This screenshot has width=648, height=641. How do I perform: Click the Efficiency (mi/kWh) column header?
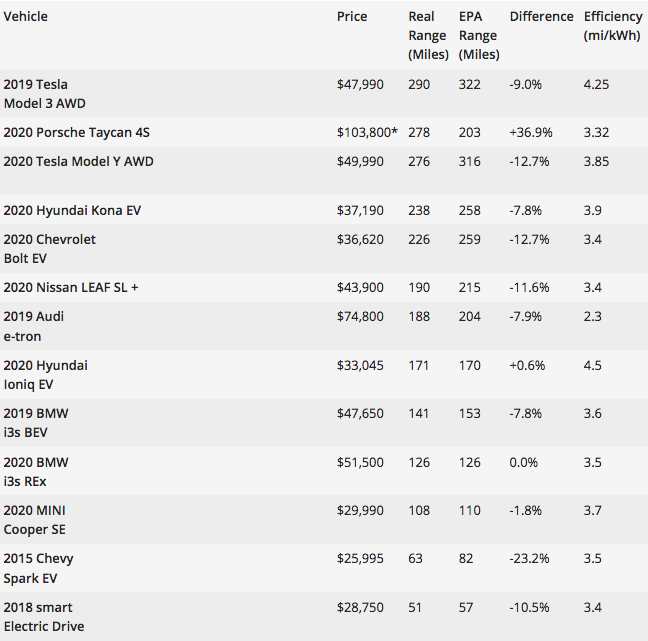click(614, 26)
